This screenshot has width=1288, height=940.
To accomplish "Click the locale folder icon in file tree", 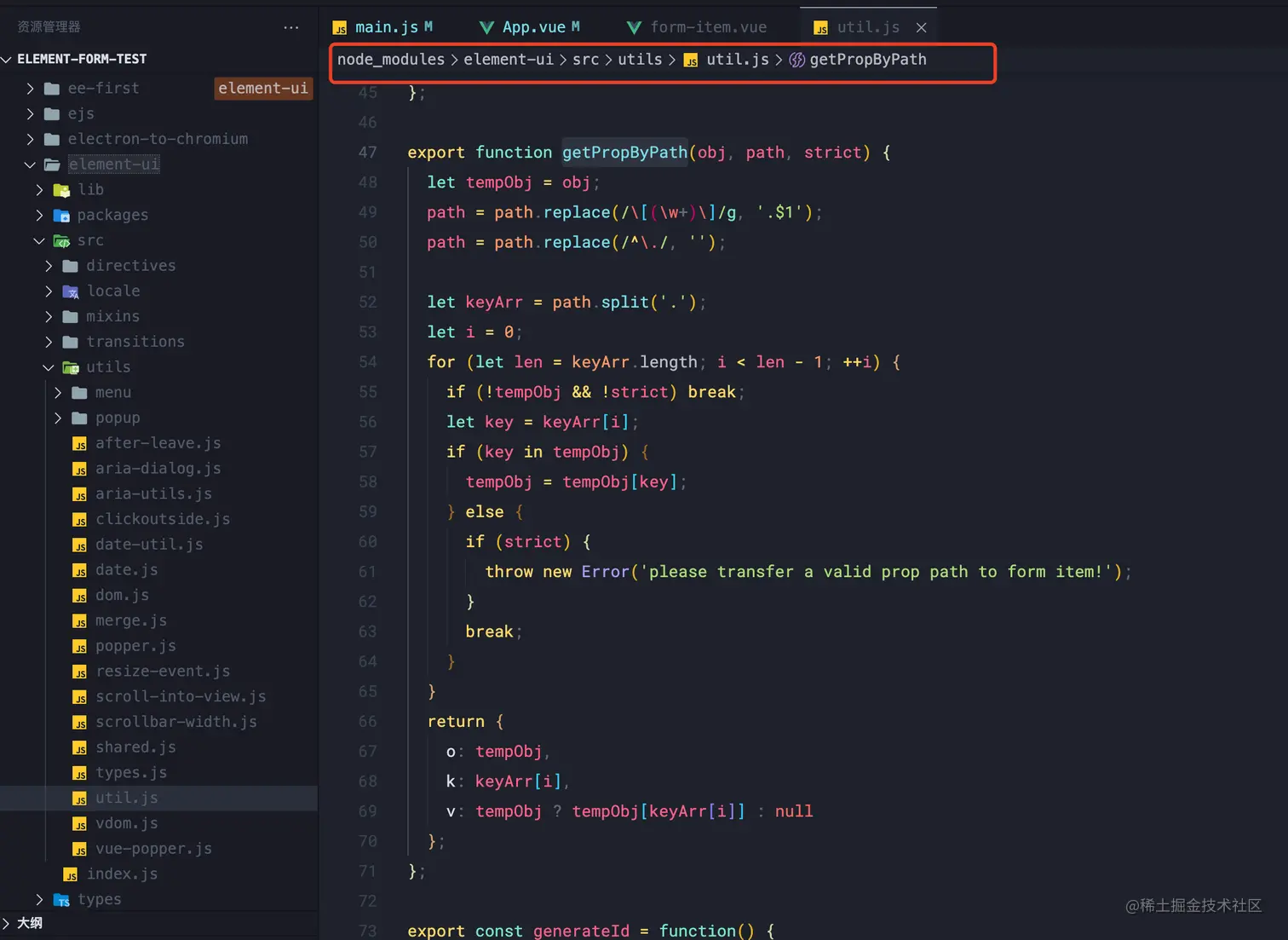I will 71,291.
